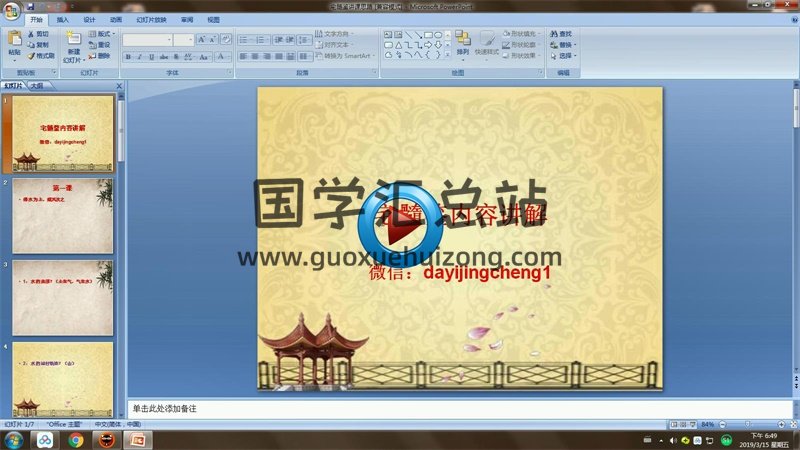Open the Animations (动画) ribbon tab
Image resolution: width=800 pixels, height=450 pixels.
[116, 20]
